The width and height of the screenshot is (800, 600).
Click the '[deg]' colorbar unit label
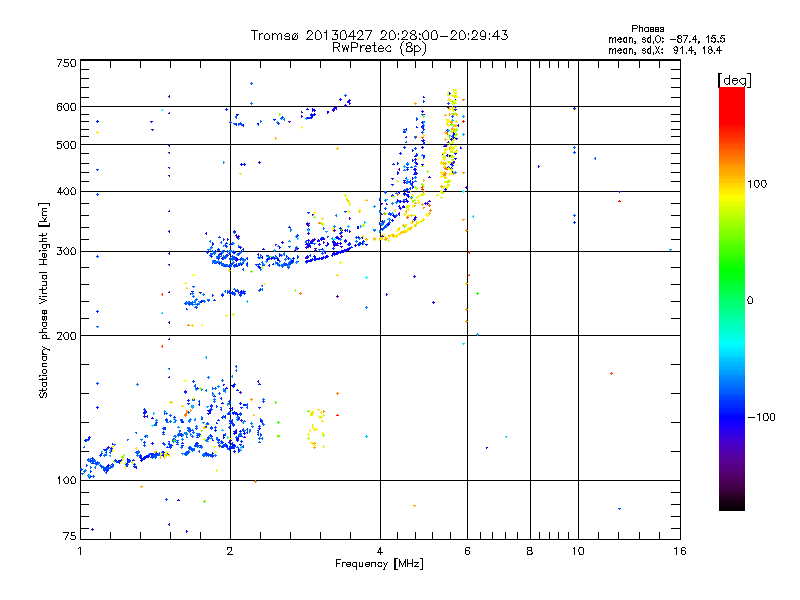tap(734, 80)
